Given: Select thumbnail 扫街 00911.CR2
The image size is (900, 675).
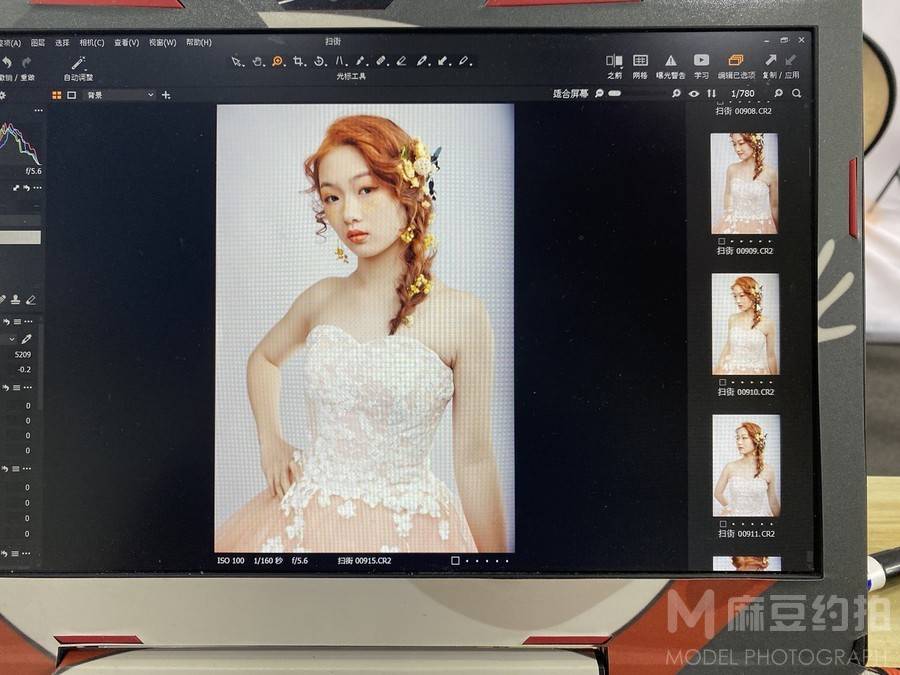Looking at the screenshot, I should [x=746, y=465].
